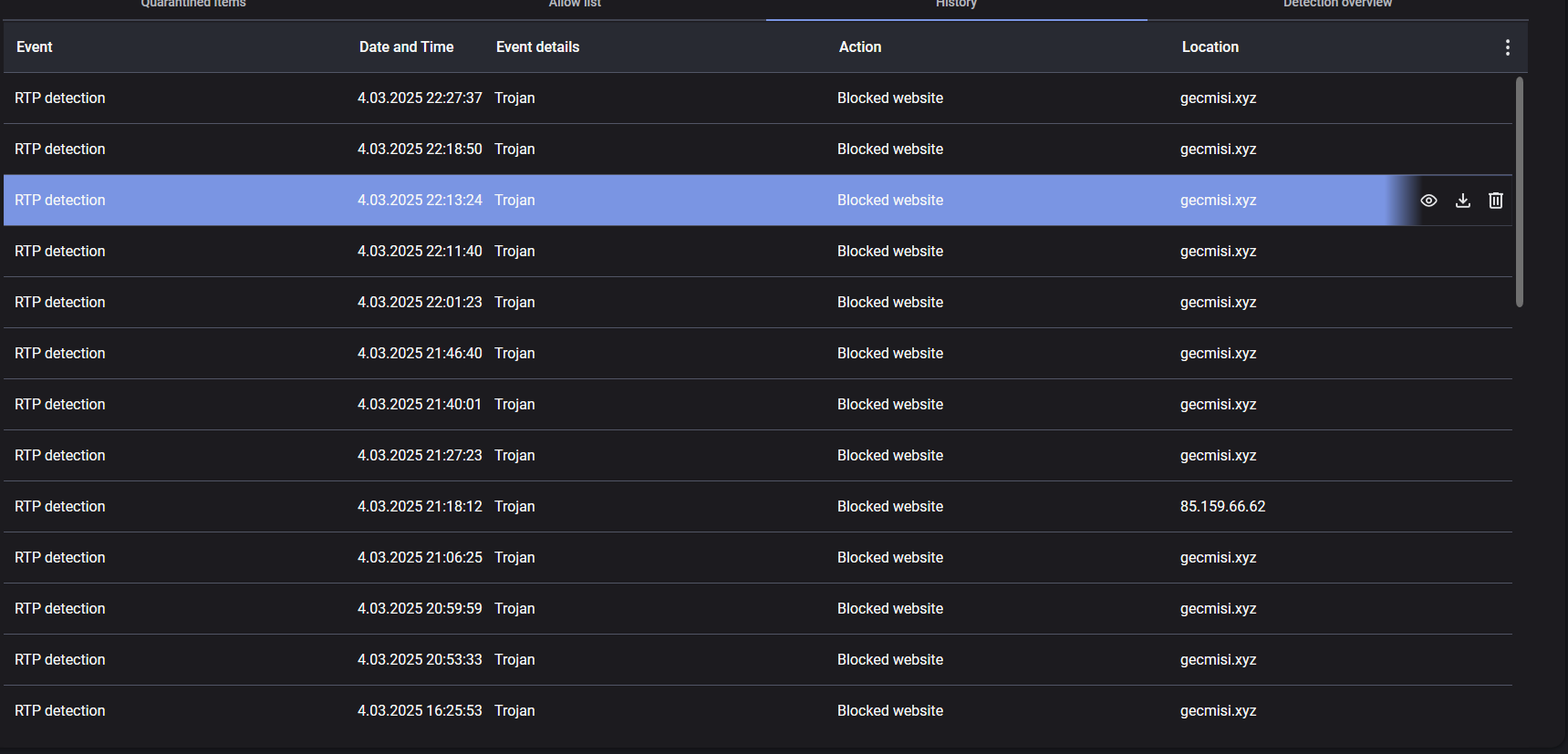Select the Trojan entry at 21:46:40
Image resolution: width=1568 pixels, height=754 pixels.
pyautogui.click(x=514, y=354)
